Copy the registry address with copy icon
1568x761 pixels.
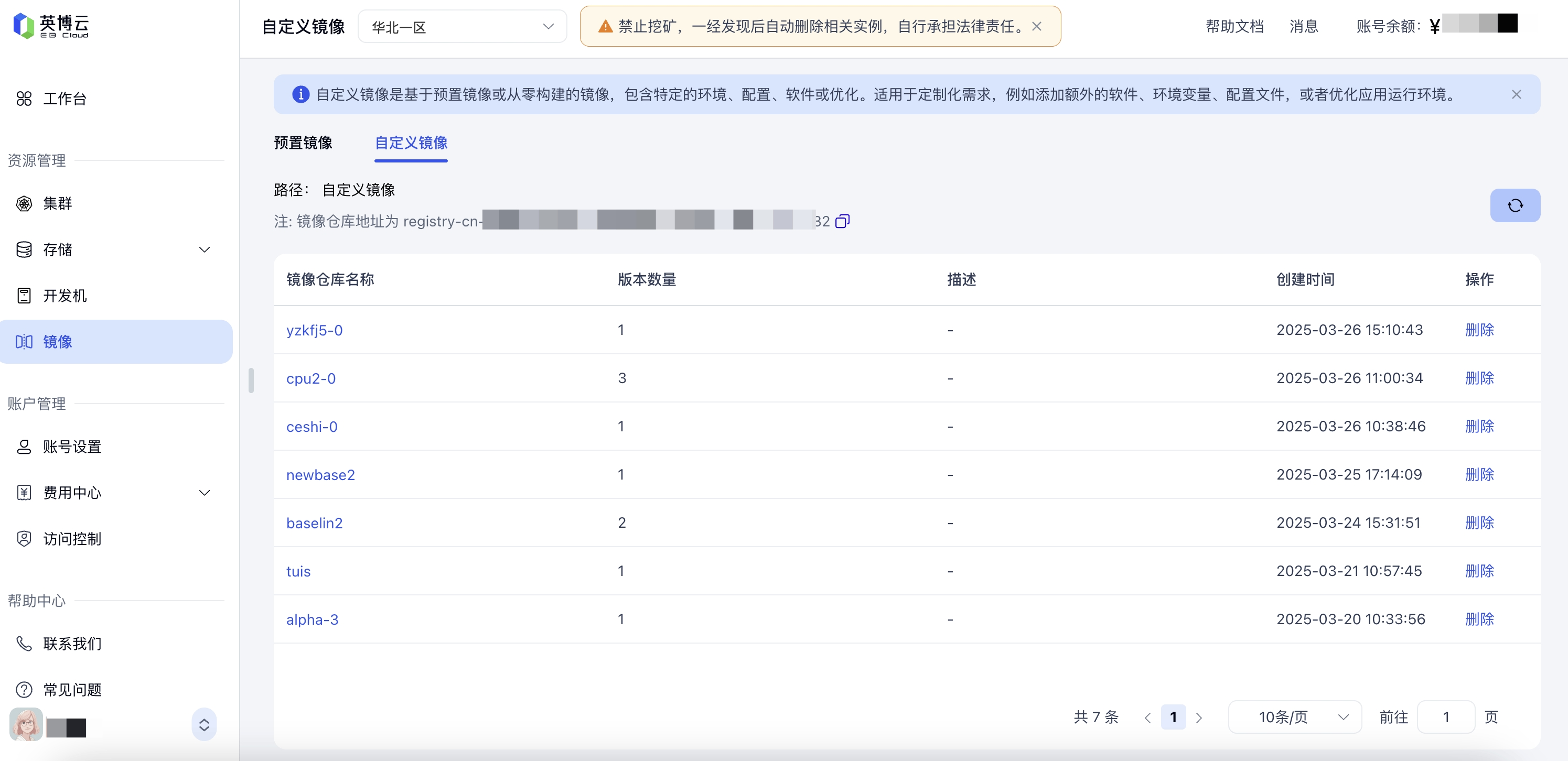click(842, 221)
